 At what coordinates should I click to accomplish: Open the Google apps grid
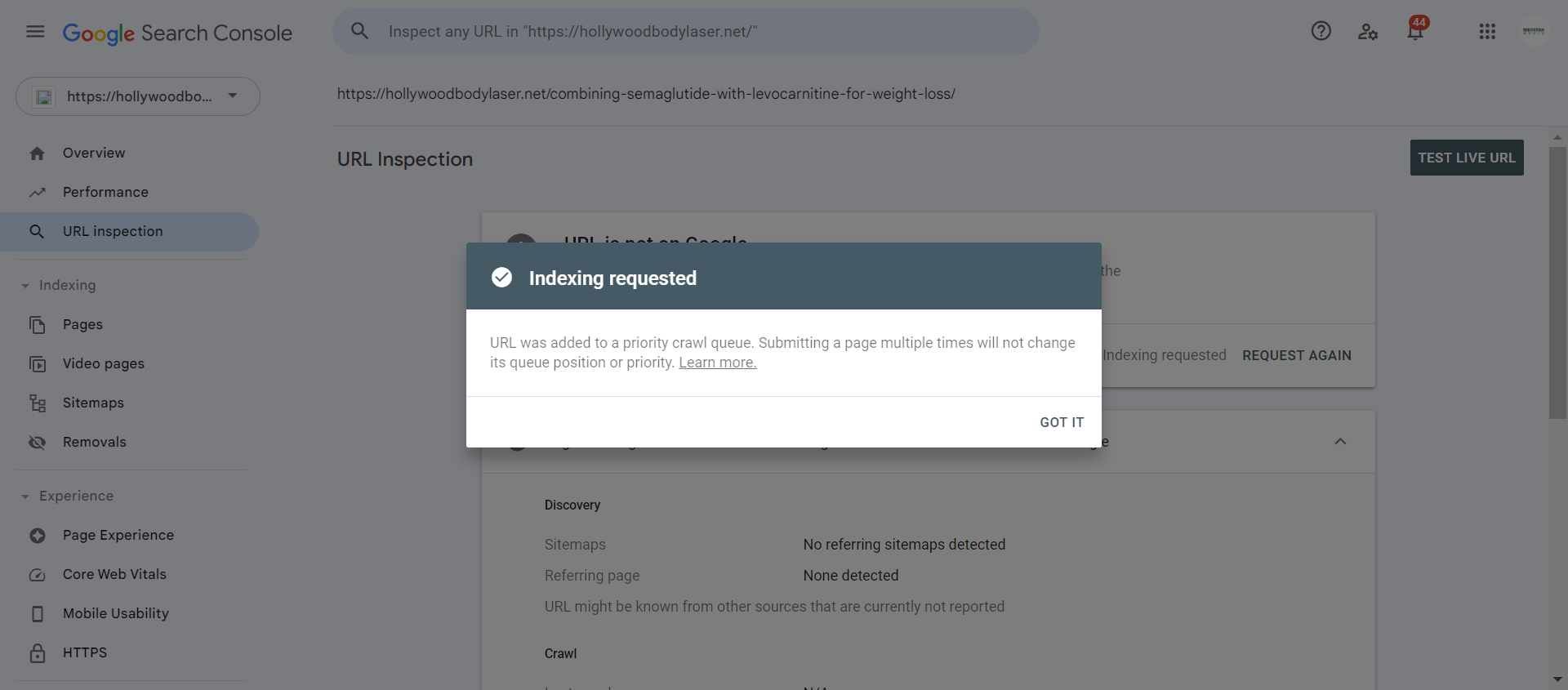[1487, 31]
